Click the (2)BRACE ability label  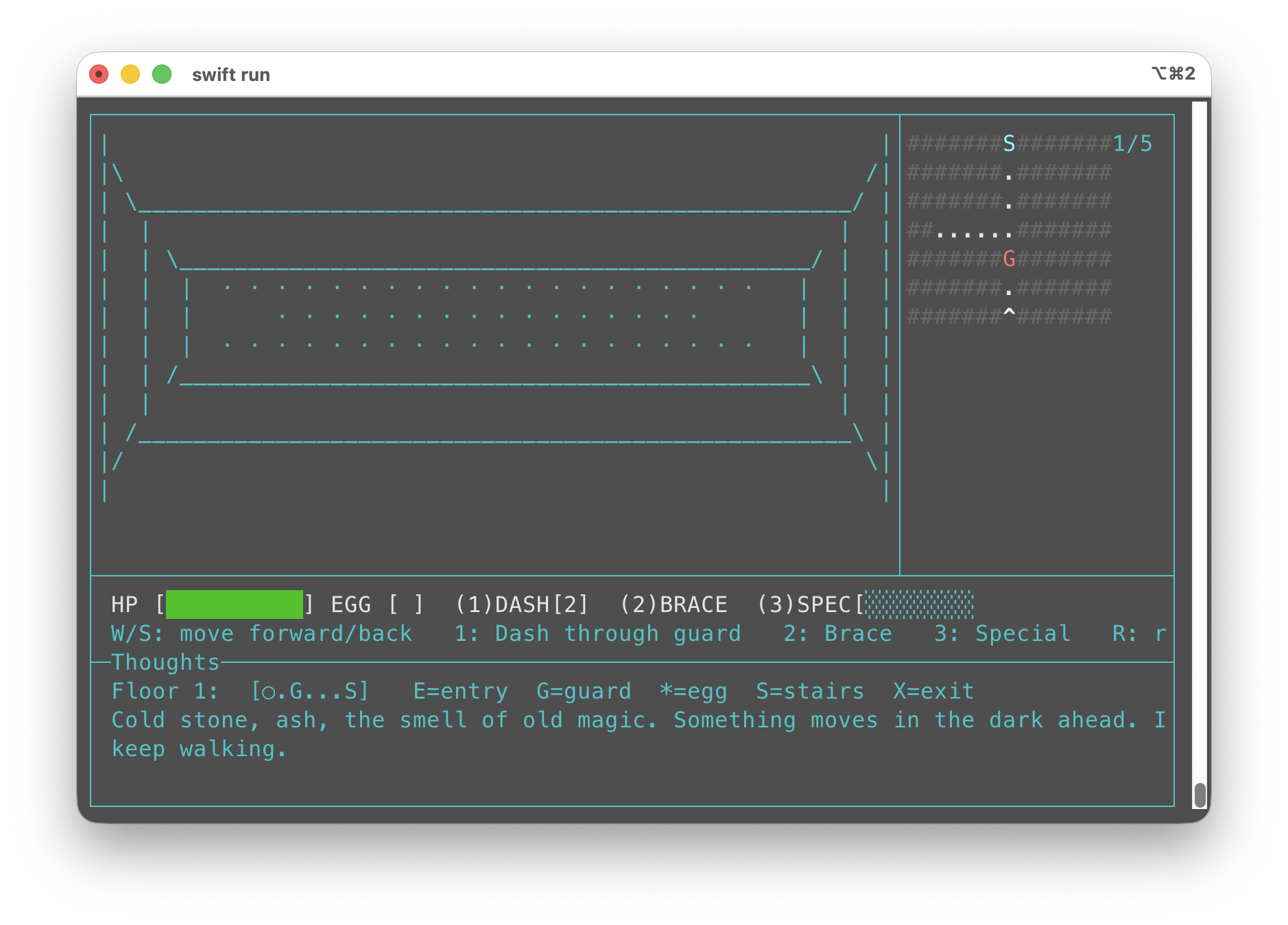pos(673,605)
